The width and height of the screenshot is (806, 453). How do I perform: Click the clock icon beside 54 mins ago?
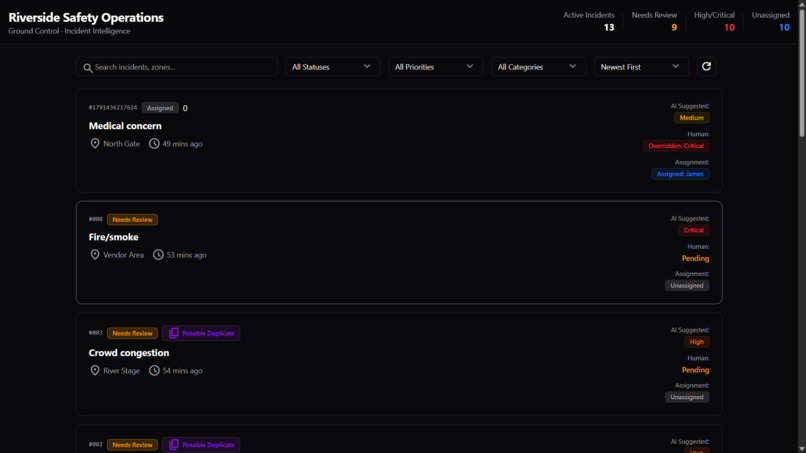tap(154, 370)
